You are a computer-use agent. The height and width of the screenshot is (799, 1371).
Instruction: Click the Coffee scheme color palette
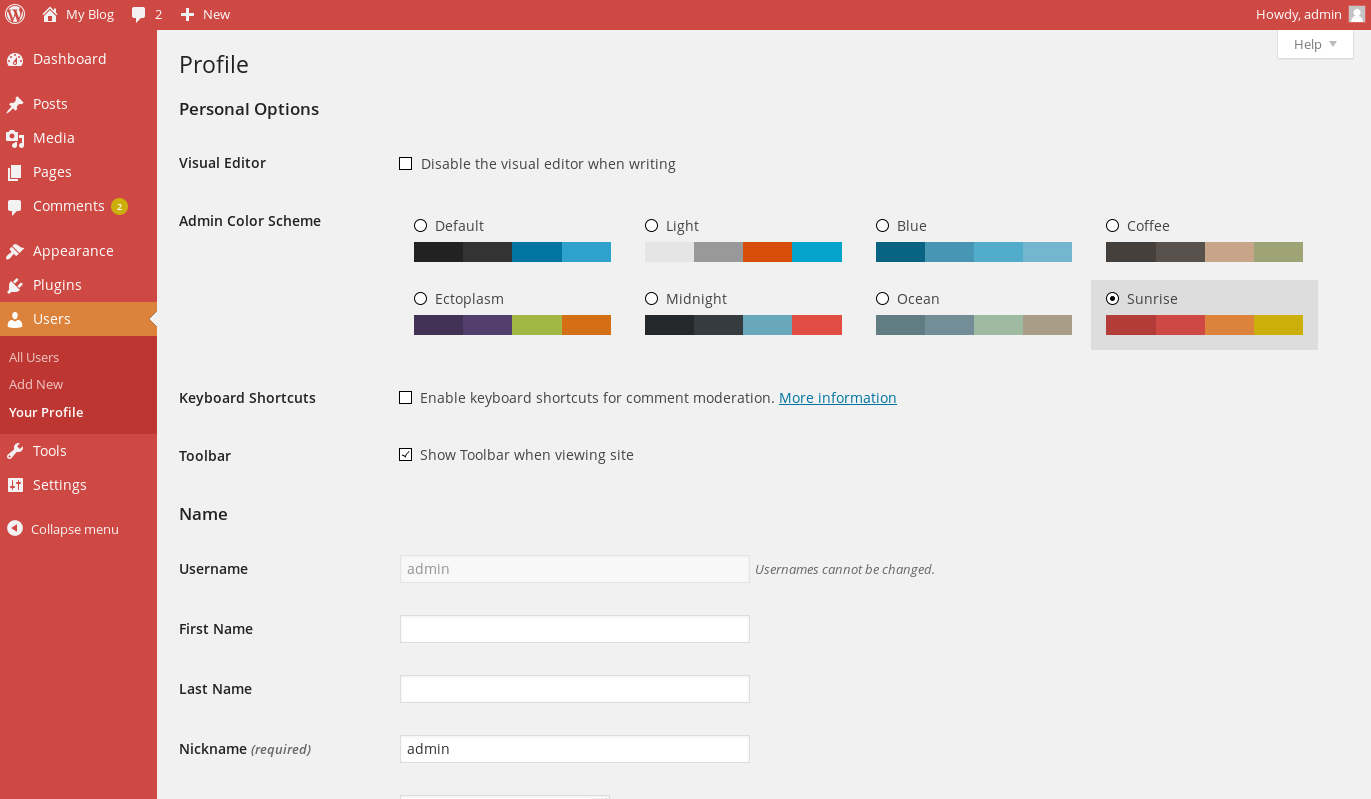[1204, 252]
